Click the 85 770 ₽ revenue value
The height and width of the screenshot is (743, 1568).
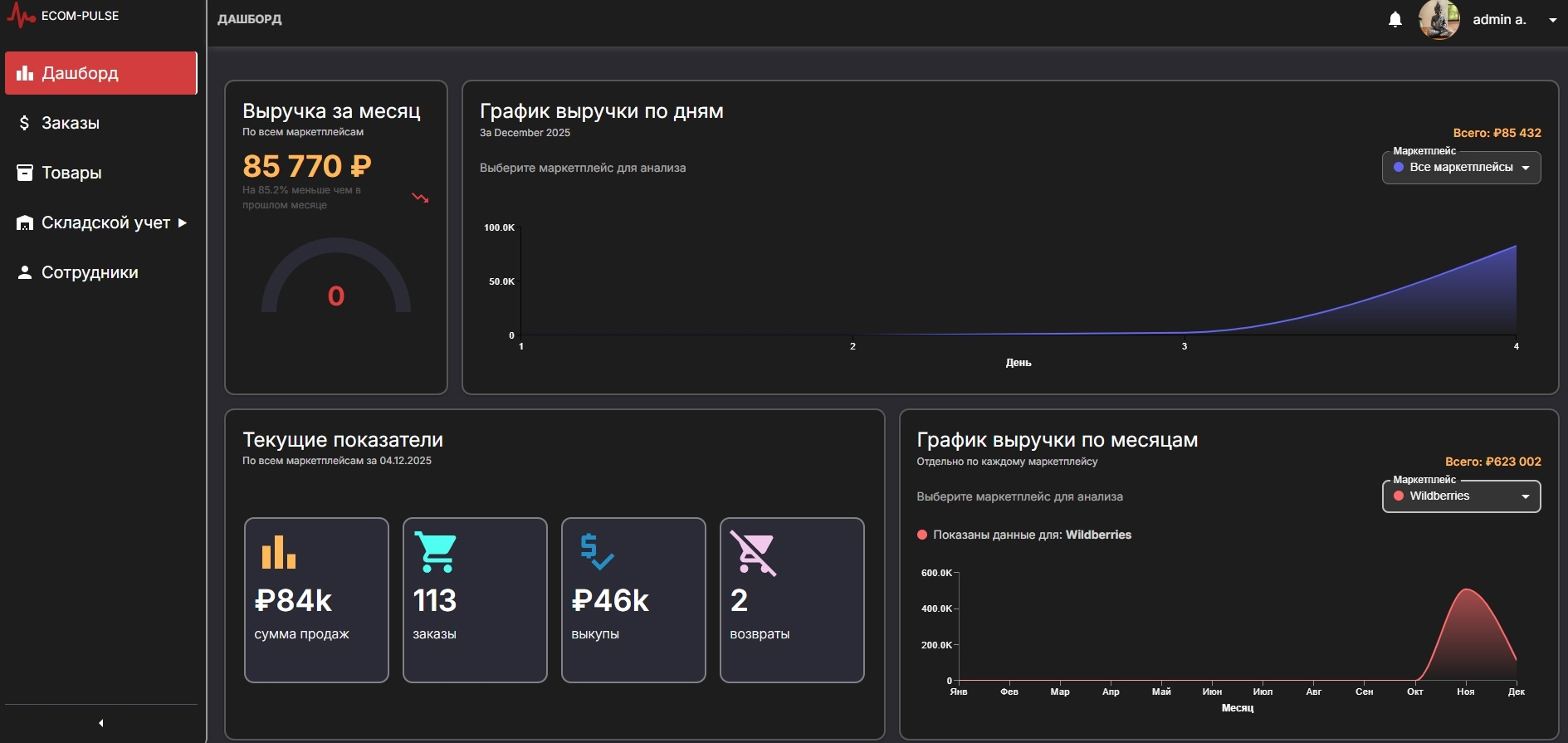click(307, 166)
